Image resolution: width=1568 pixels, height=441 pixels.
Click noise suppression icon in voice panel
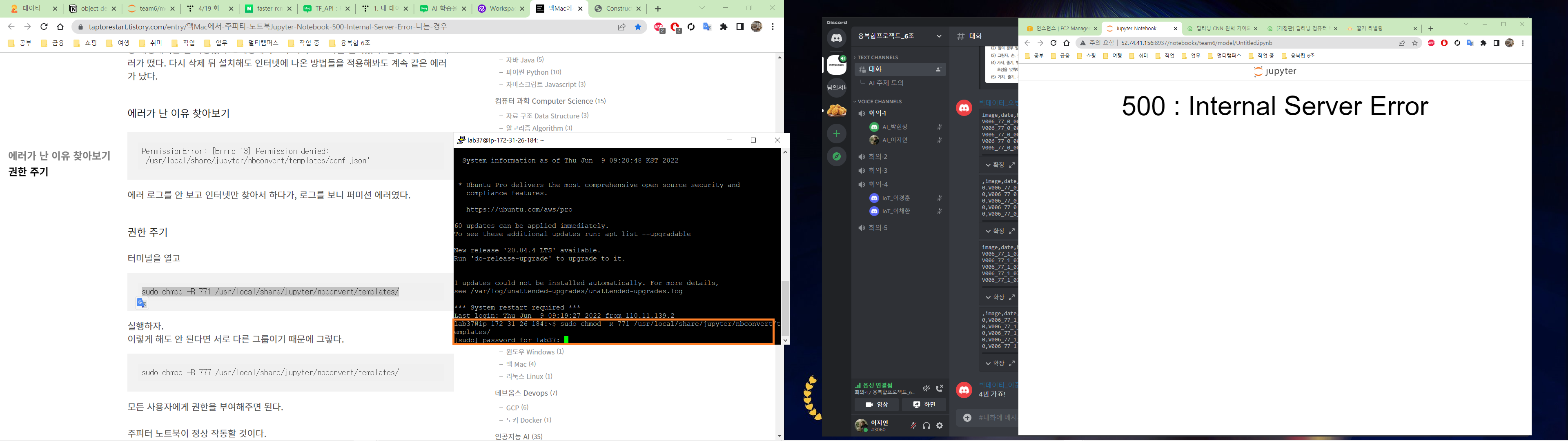point(926,388)
